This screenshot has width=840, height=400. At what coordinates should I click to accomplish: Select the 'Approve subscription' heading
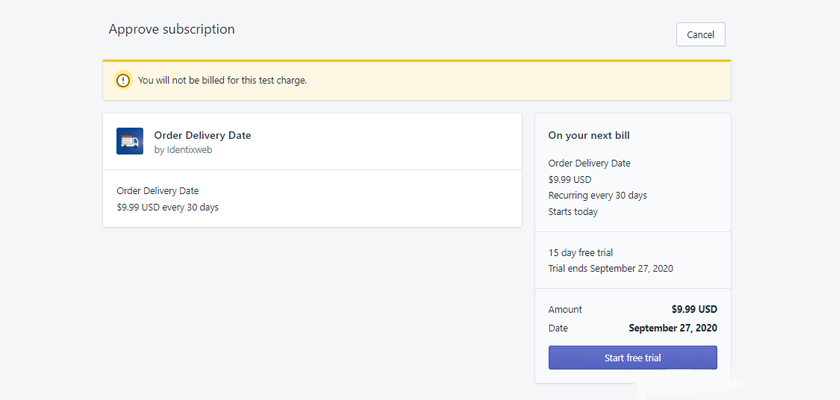coord(171,29)
